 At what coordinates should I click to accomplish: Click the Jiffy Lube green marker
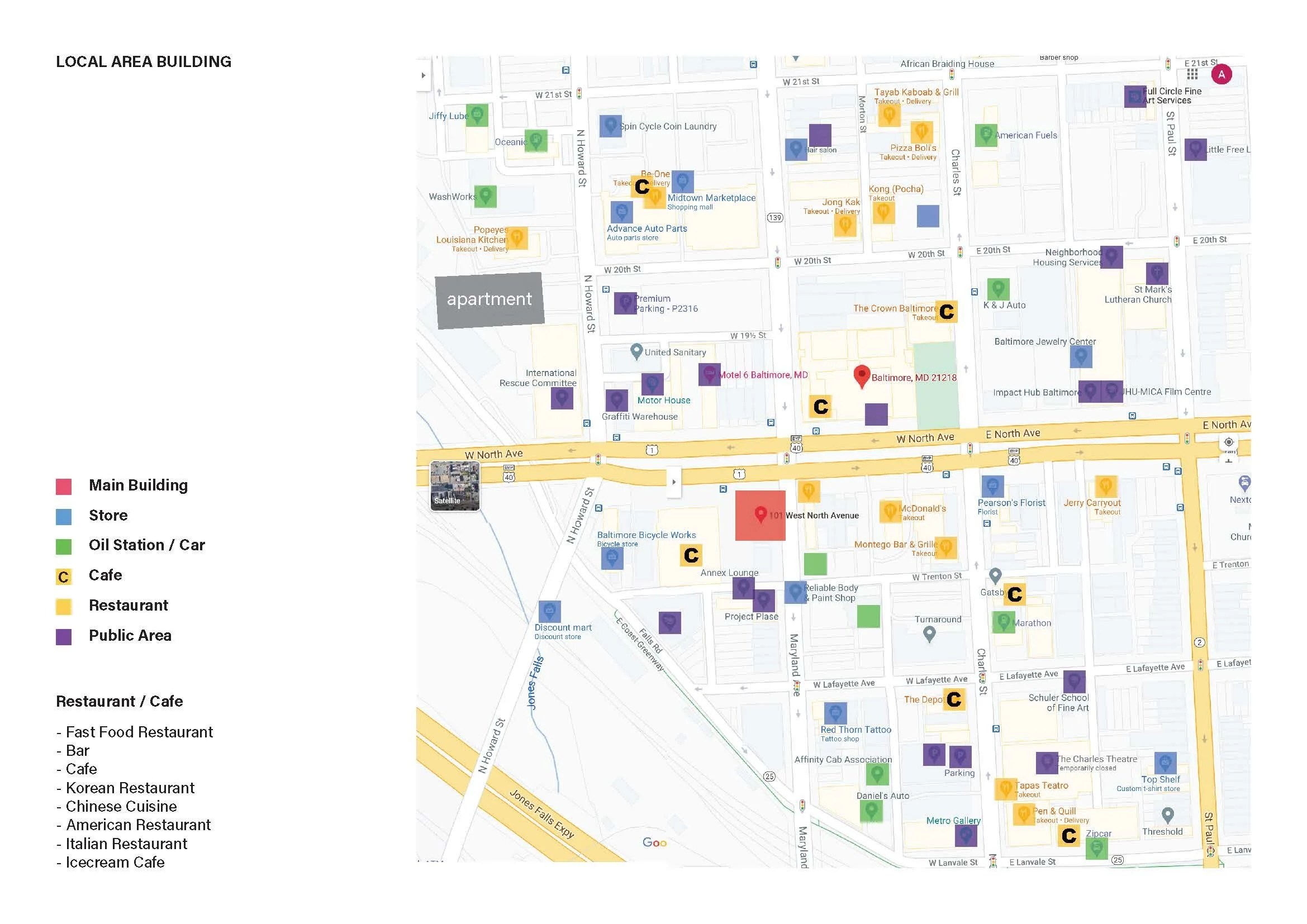(477, 115)
